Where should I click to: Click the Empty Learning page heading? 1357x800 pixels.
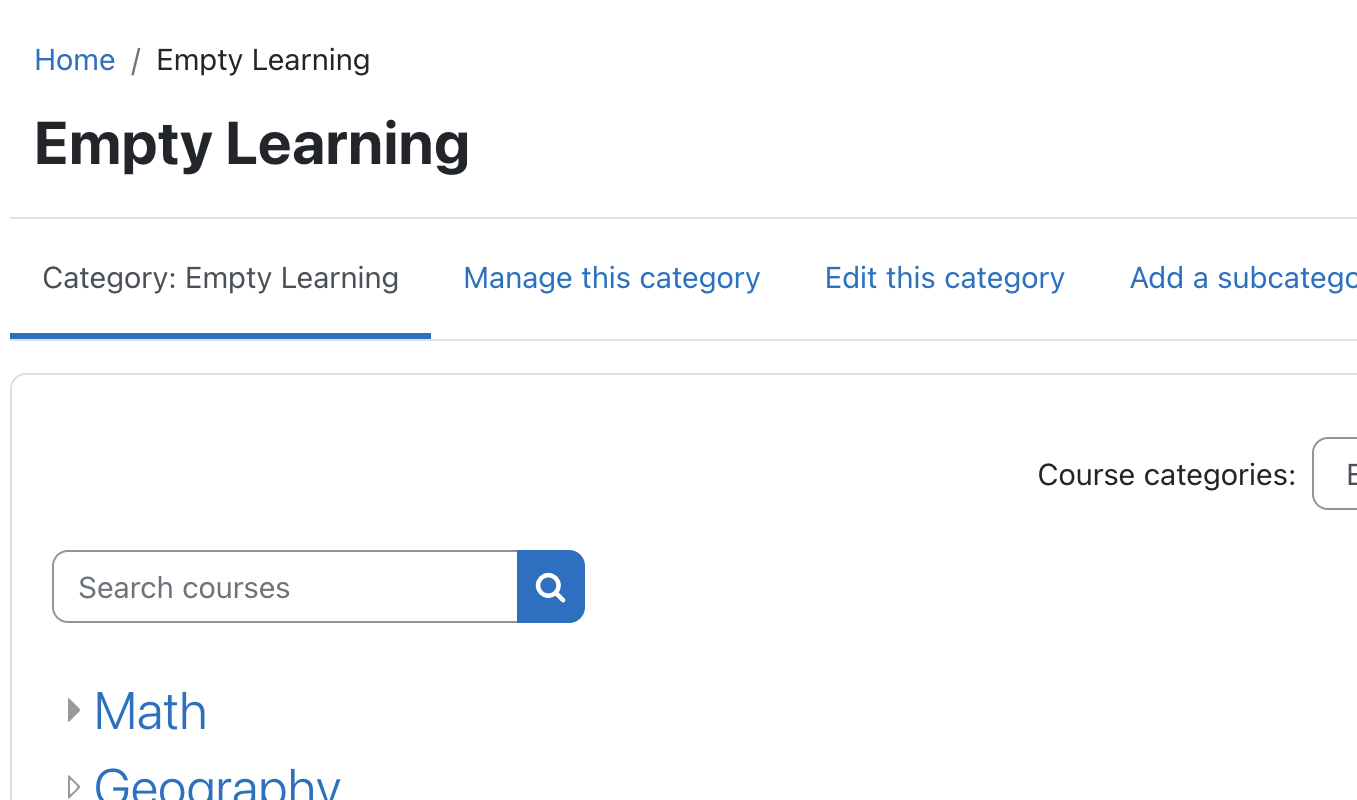252,144
